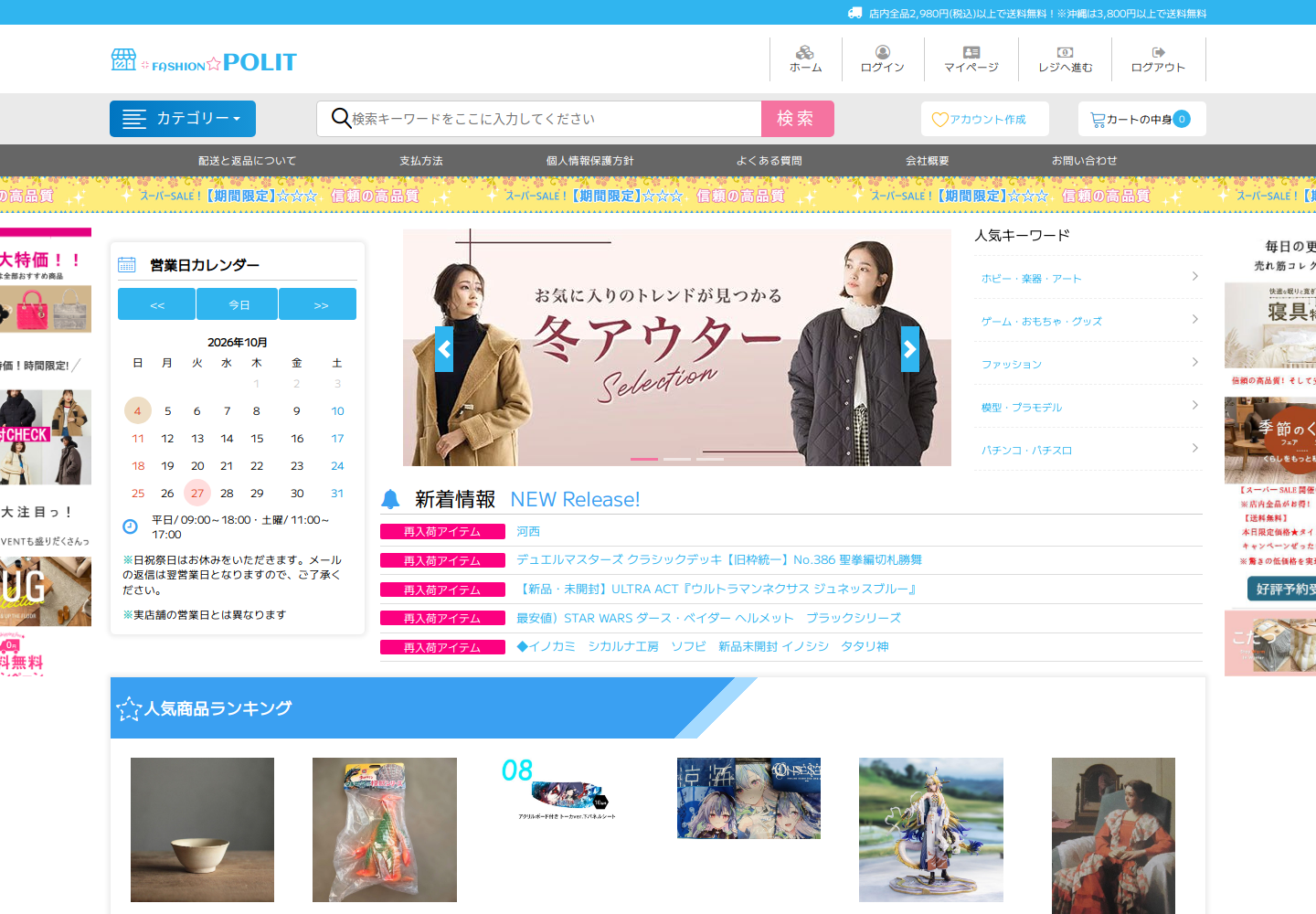Click the calendar icon beside 営業日カレンダー

tap(127, 265)
